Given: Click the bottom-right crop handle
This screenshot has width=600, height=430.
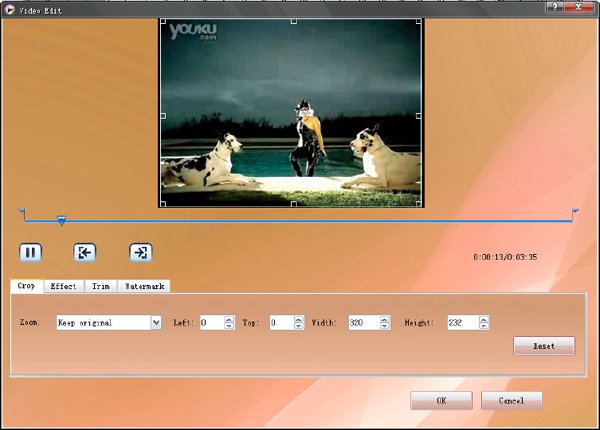Looking at the screenshot, I should coord(419,204).
